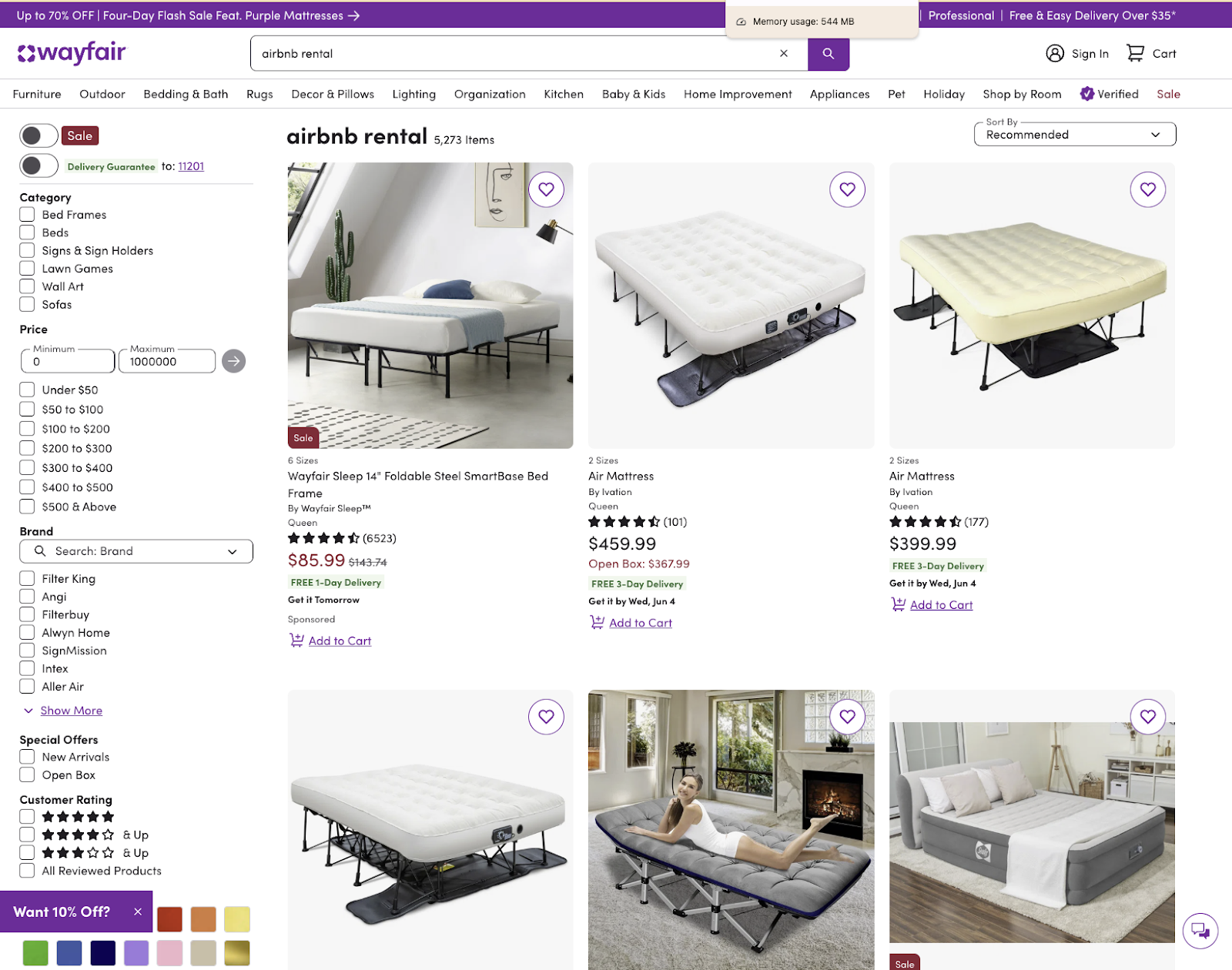Select the green color swatch

tap(35, 953)
